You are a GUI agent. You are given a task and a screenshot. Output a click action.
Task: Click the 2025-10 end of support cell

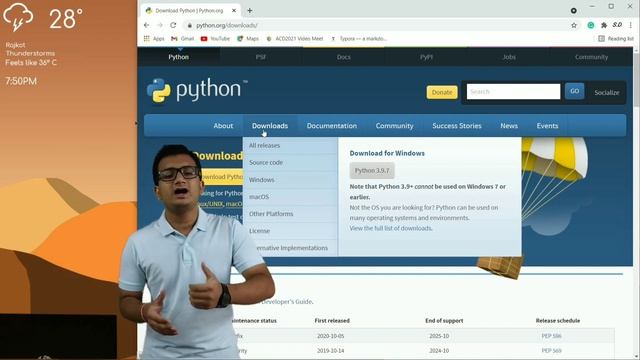coord(439,336)
